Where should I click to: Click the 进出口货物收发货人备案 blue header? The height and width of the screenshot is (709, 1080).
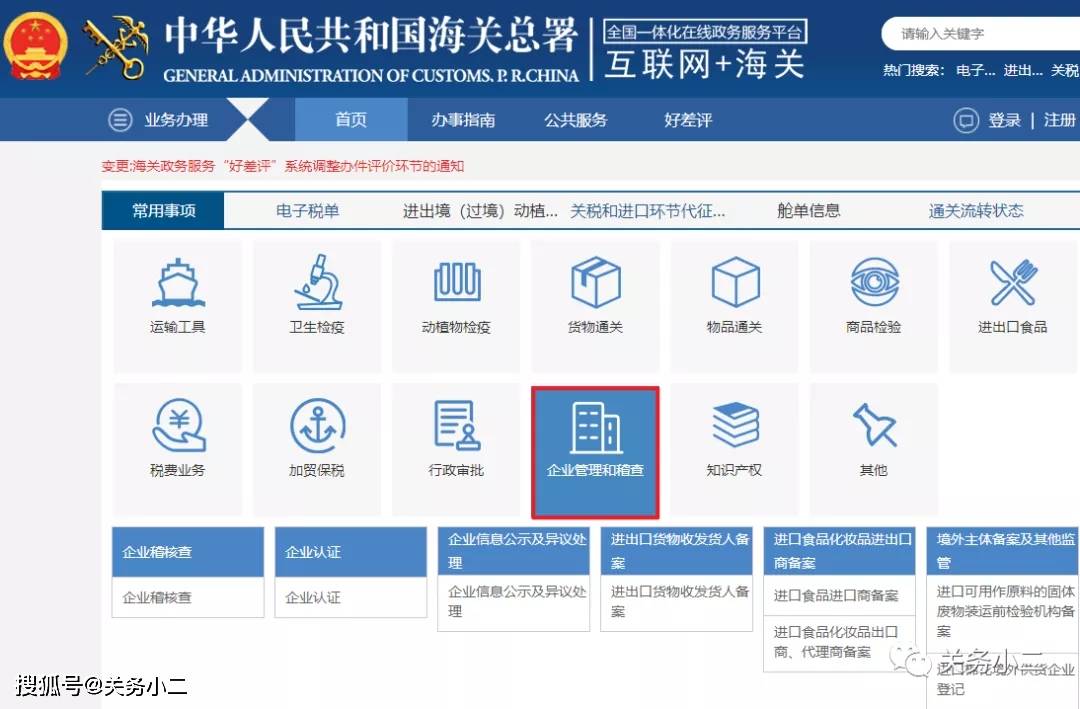[676, 551]
